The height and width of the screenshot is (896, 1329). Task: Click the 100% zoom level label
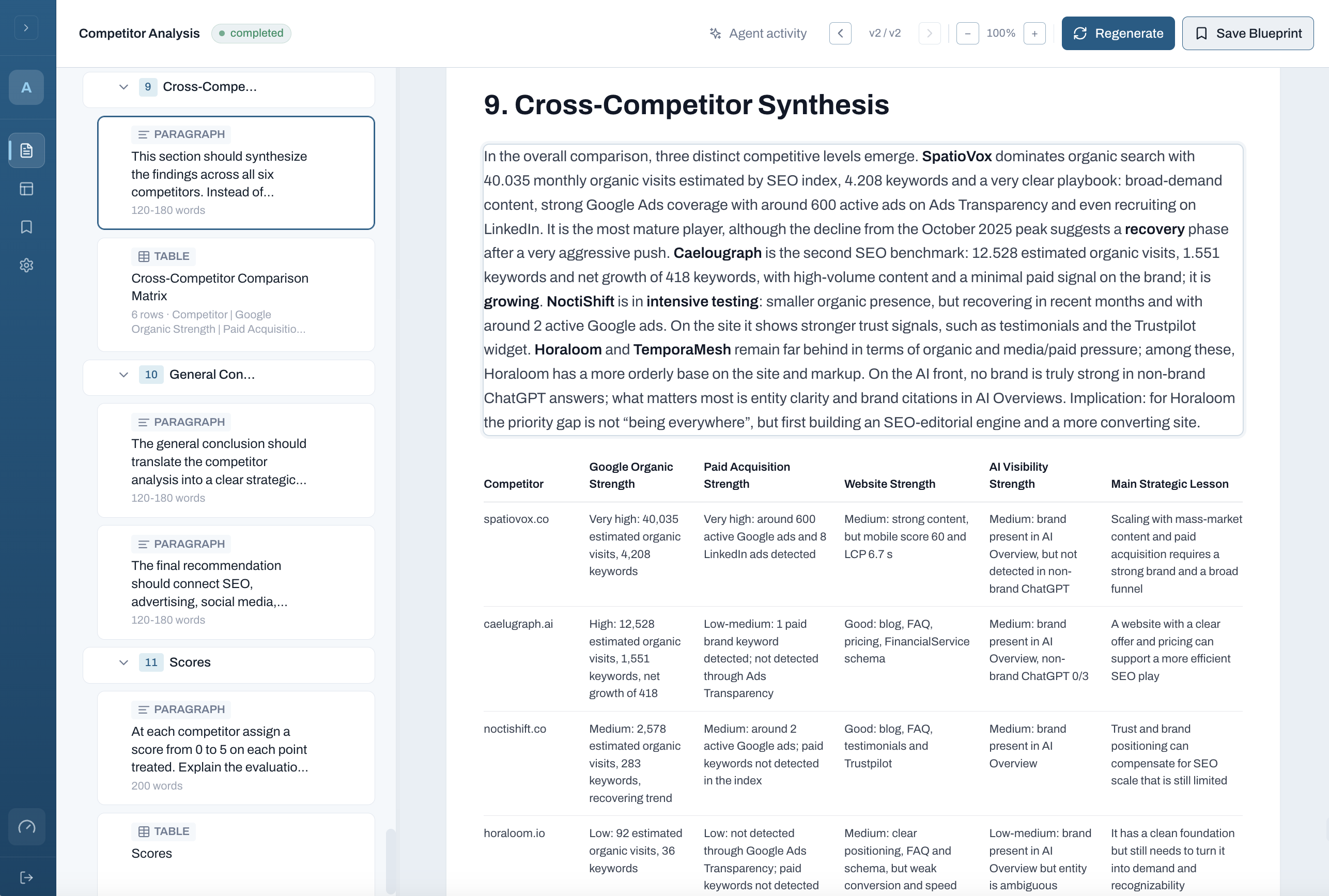pyautogui.click(x=1000, y=33)
